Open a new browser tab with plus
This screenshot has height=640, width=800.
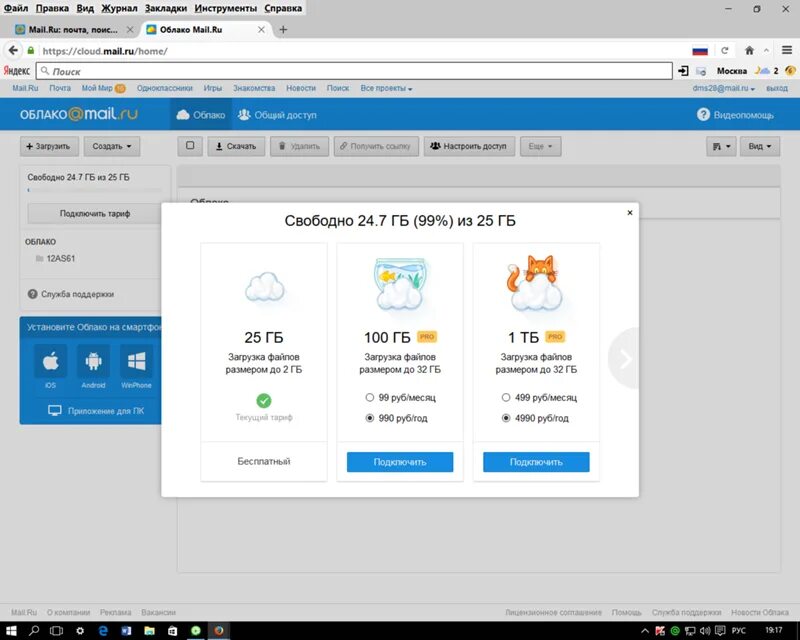click(x=283, y=30)
